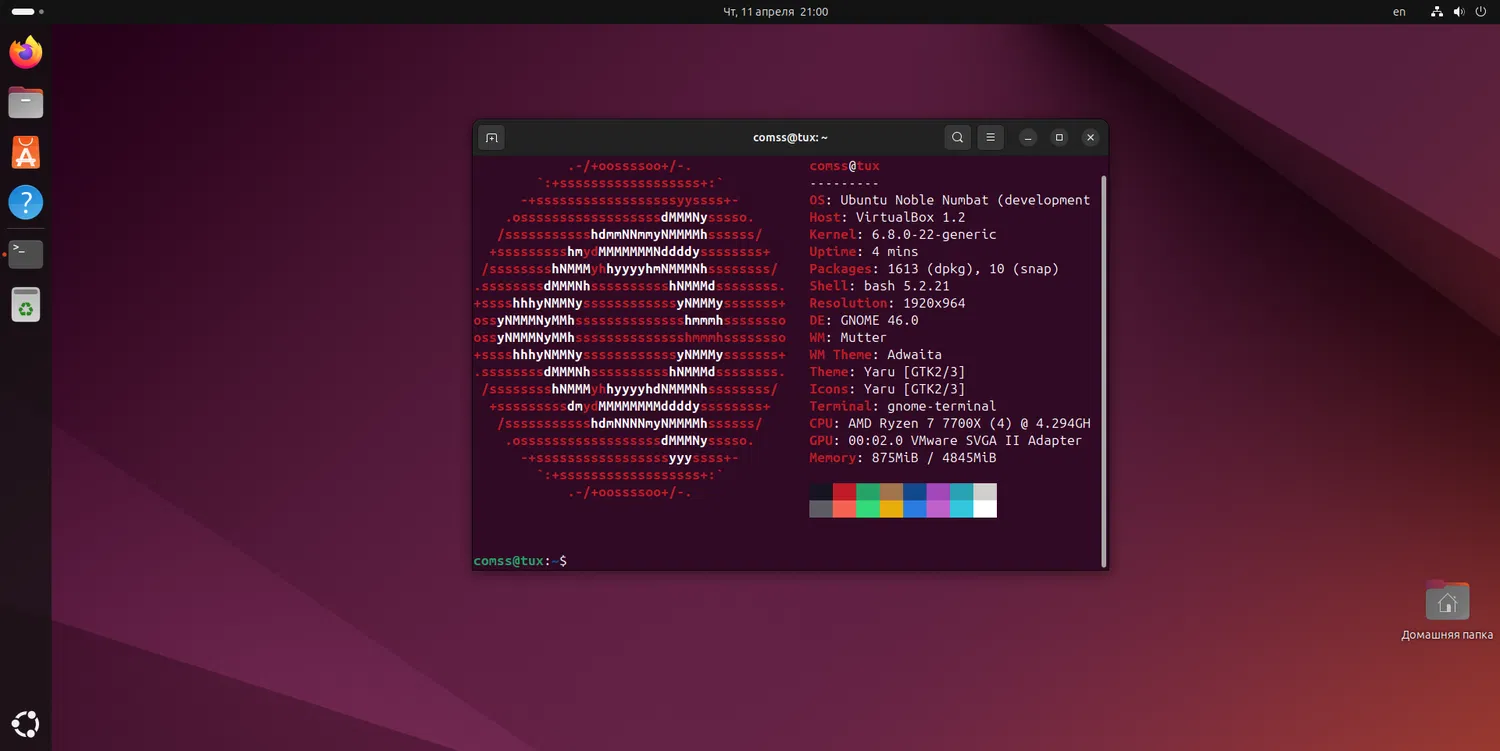This screenshot has width=1500, height=751.
Task: Open the terminal hamburger menu
Action: [990, 138]
